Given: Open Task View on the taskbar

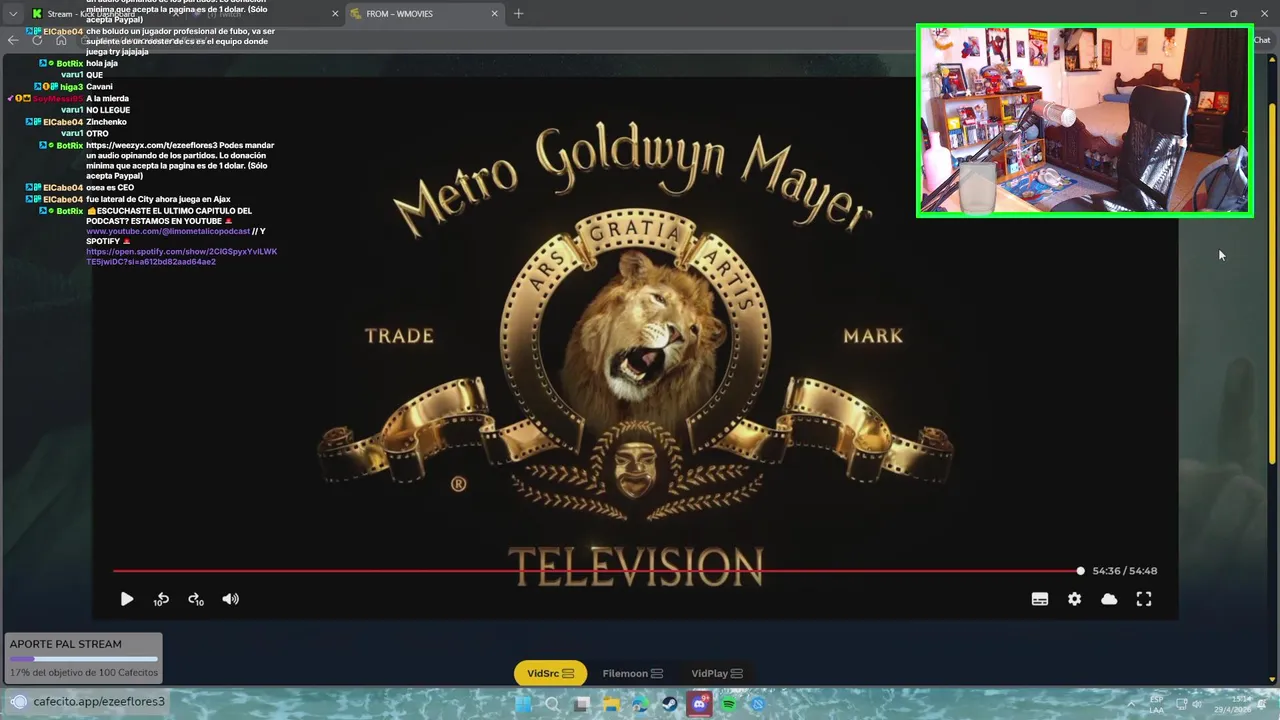Looking at the screenshot, I should 581,704.
